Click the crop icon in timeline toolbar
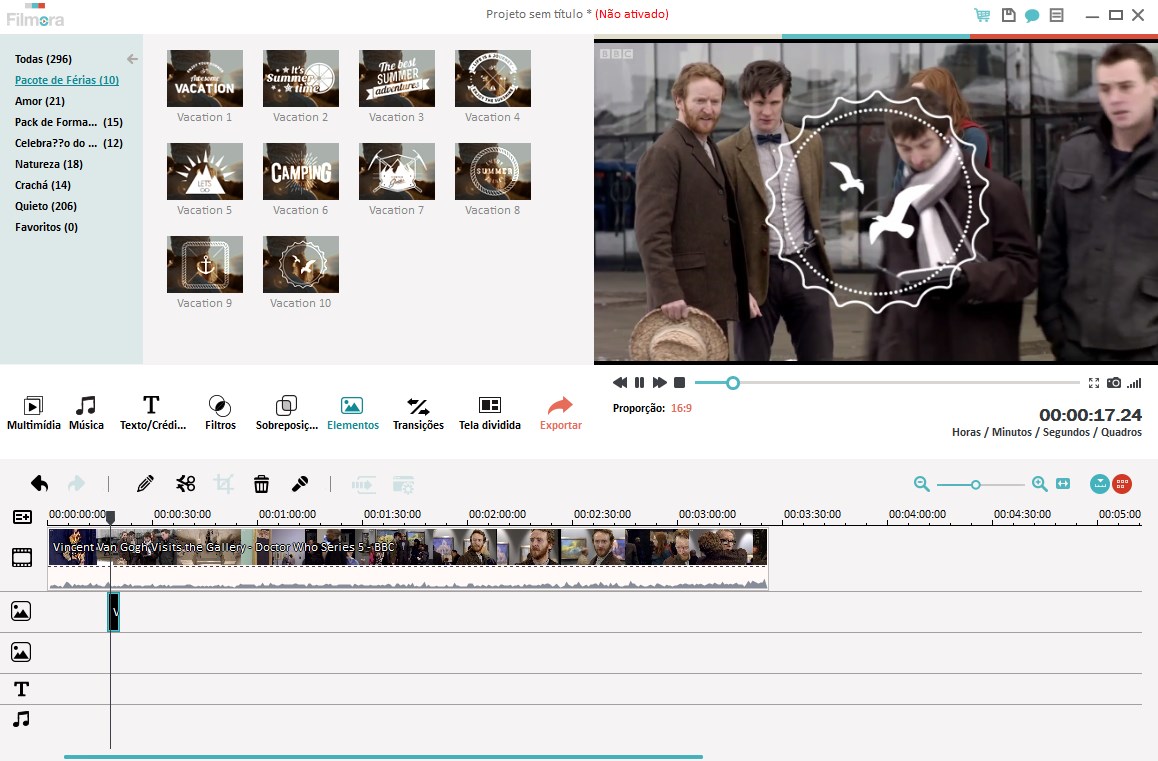This screenshot has height=761, width=1158. coord(224,484)
